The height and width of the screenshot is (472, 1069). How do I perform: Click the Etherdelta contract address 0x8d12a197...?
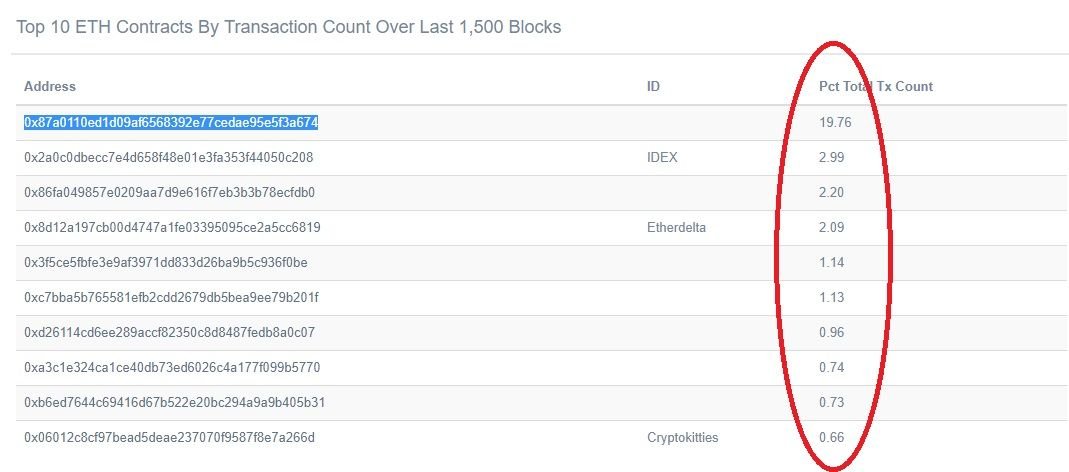[x=172, y=228]
